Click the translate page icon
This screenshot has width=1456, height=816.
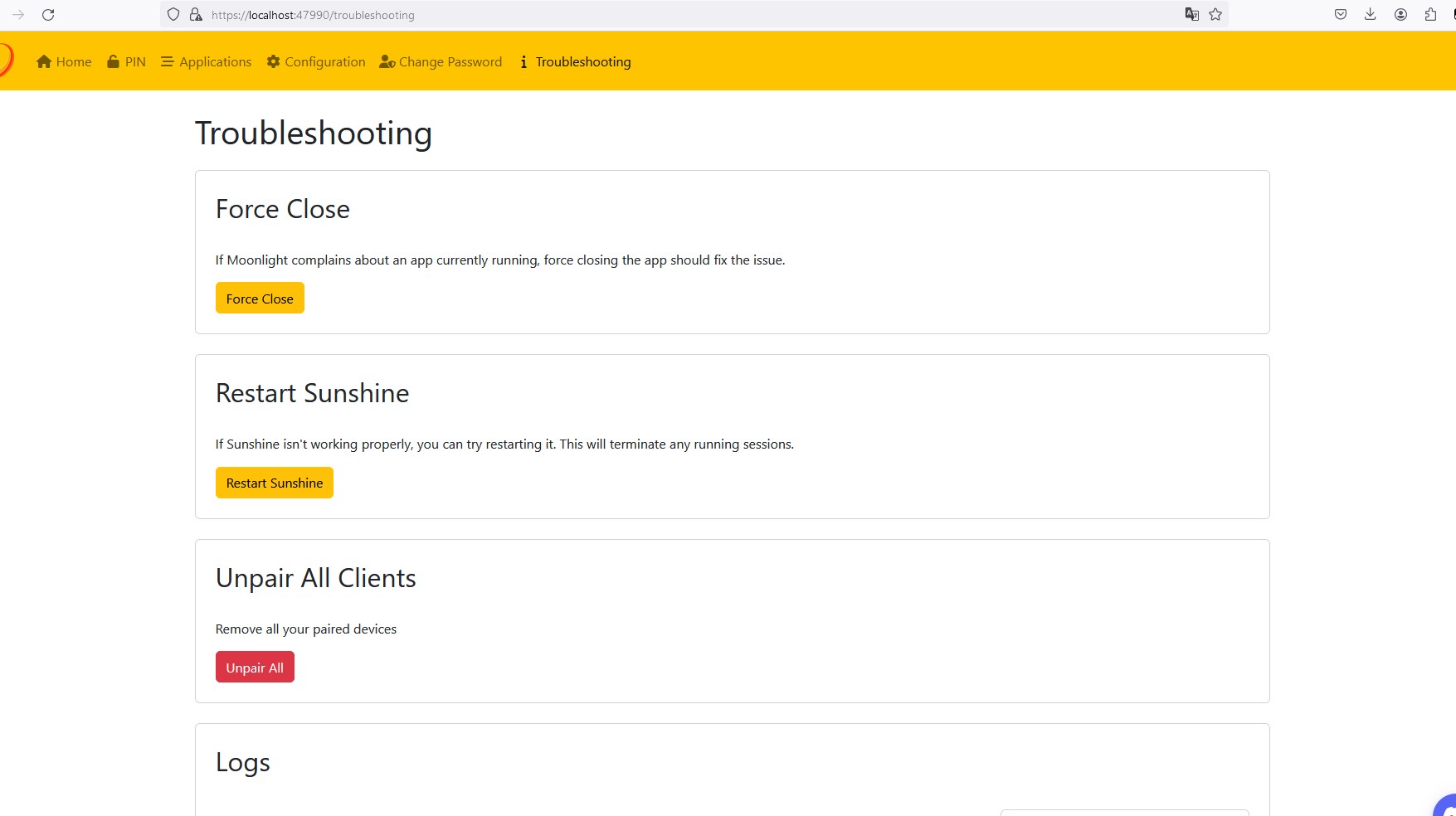tap(1191, 15)
